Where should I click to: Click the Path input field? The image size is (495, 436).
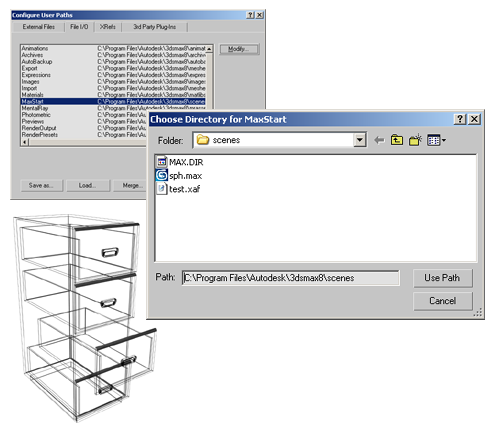point(290,278)
